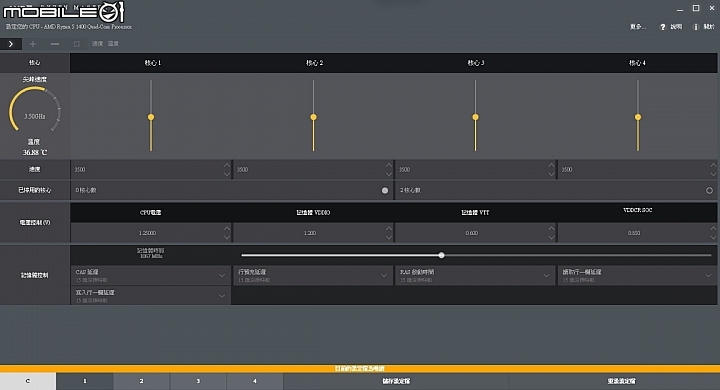This screenshot has height=390, width=720.
Task: Click the 核心 1 column header
Action: (153, 63)
